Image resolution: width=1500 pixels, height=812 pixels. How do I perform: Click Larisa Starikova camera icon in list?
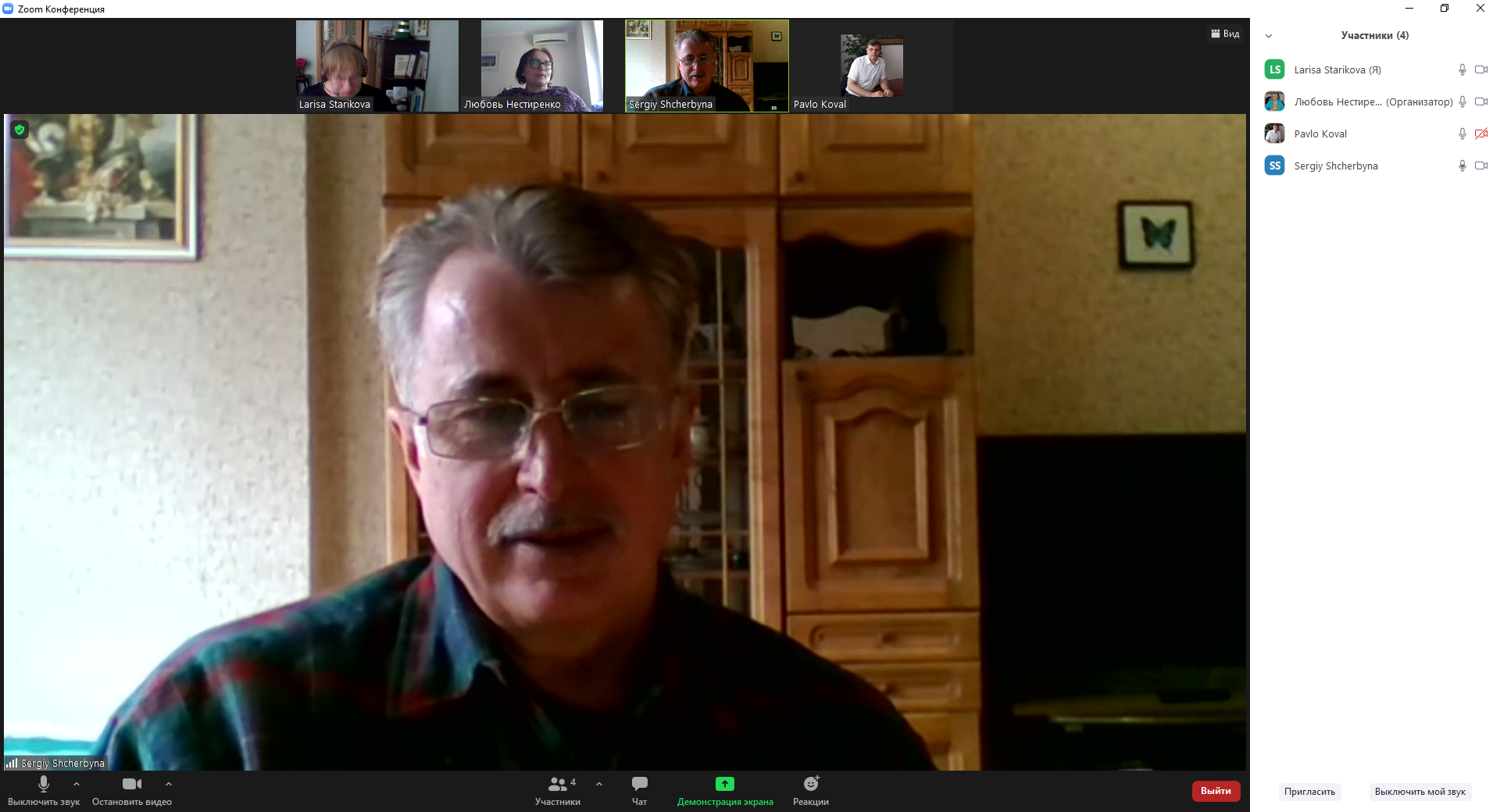(x=1480, y=69)
